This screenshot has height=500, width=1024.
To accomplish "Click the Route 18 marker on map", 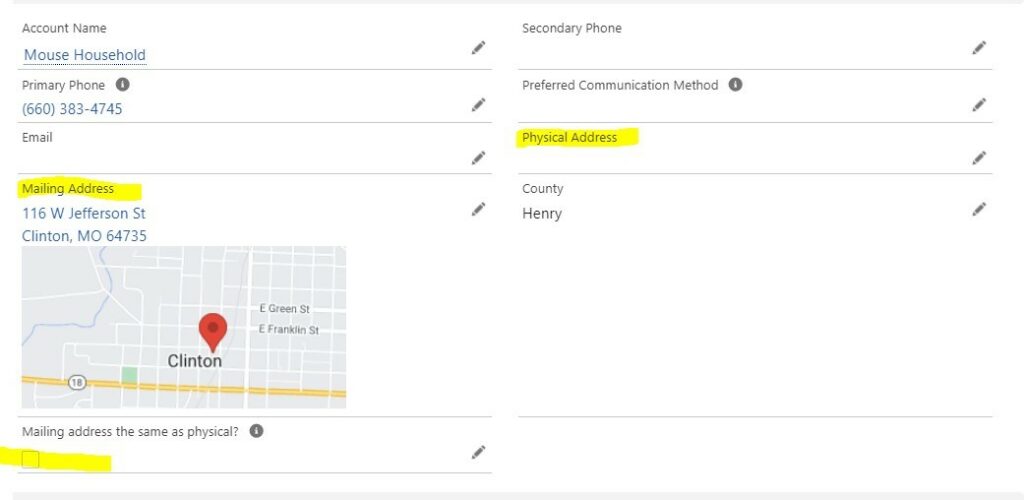I will [x=77, y=383].
